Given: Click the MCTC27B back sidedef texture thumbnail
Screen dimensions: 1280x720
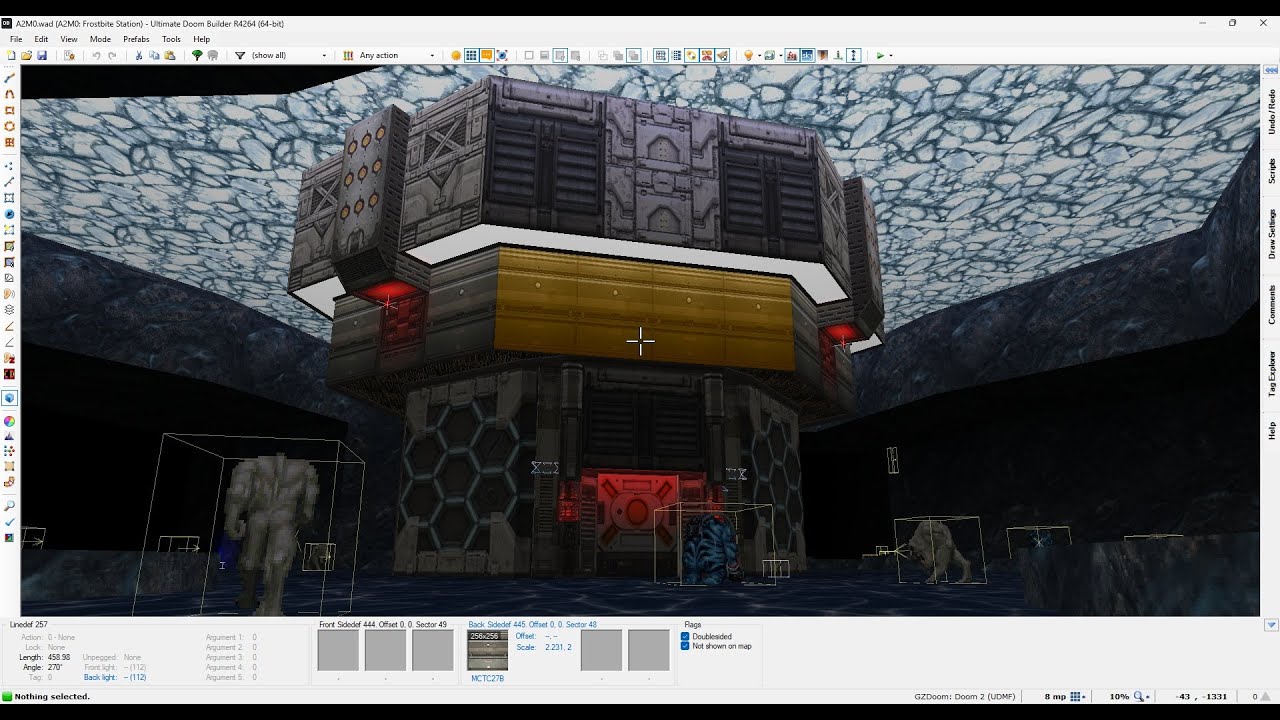Looking at the screenshot, I should [x=488, y=650].
